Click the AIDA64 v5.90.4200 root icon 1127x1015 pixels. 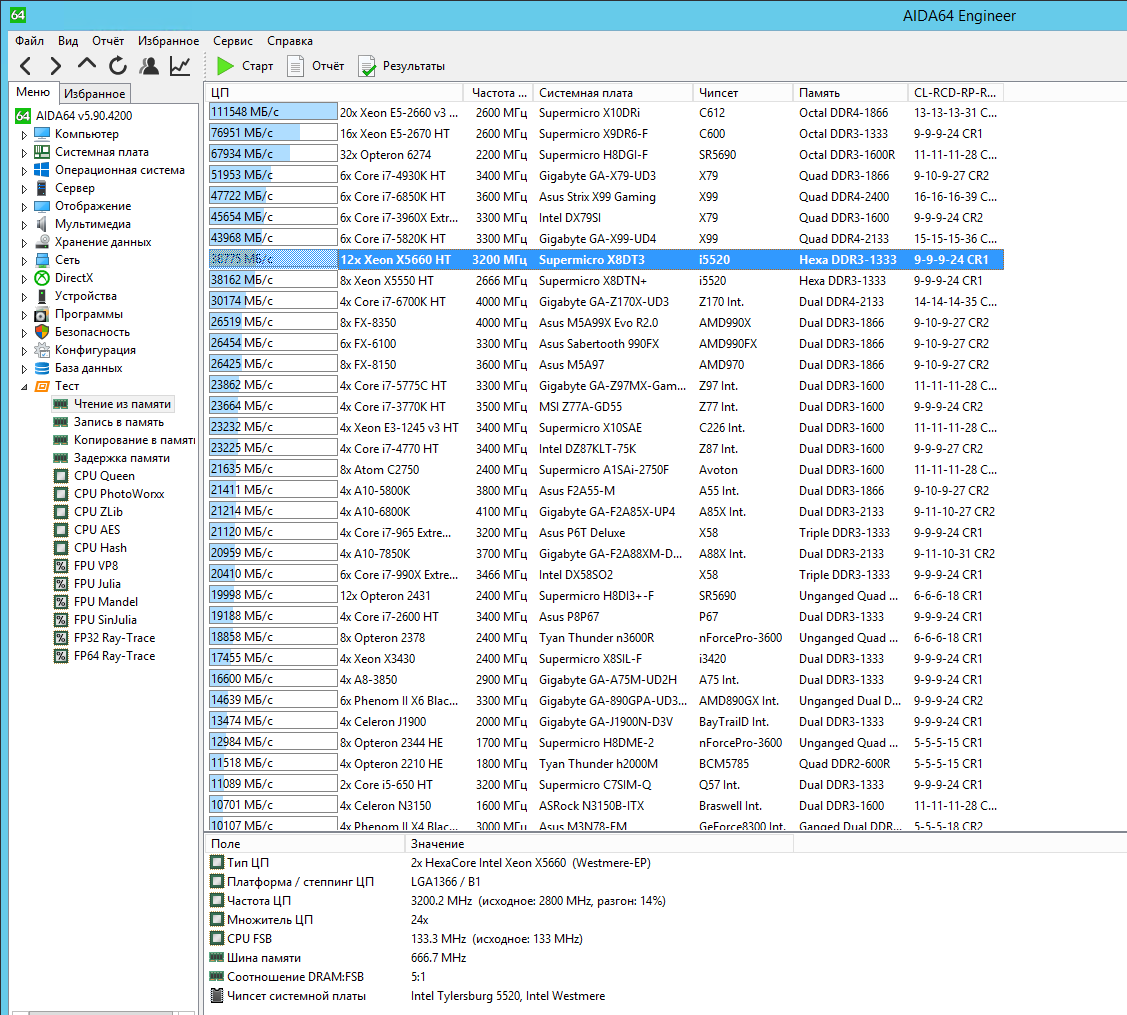click(24, 116)
